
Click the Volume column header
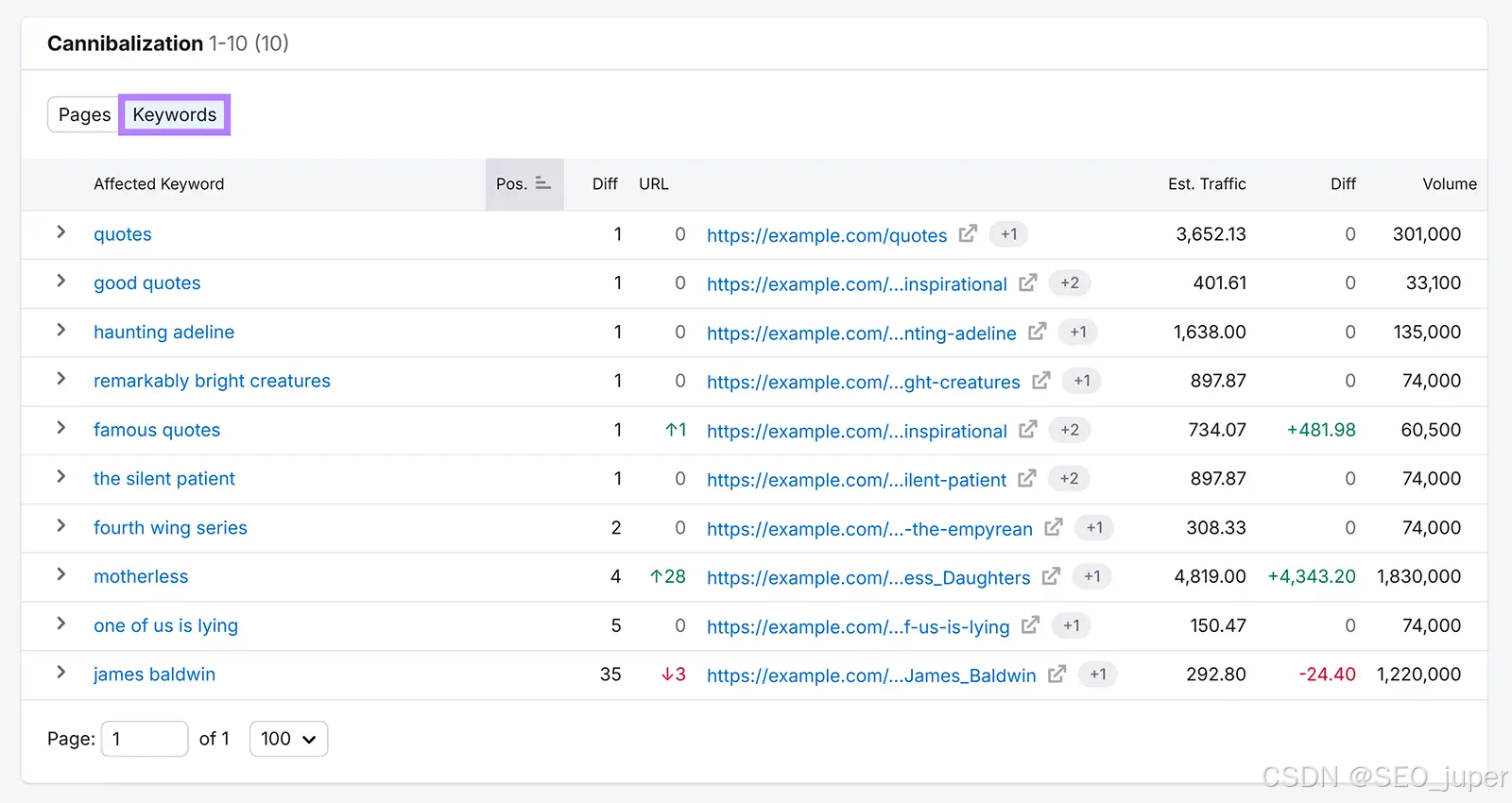tap(1450, 184)
